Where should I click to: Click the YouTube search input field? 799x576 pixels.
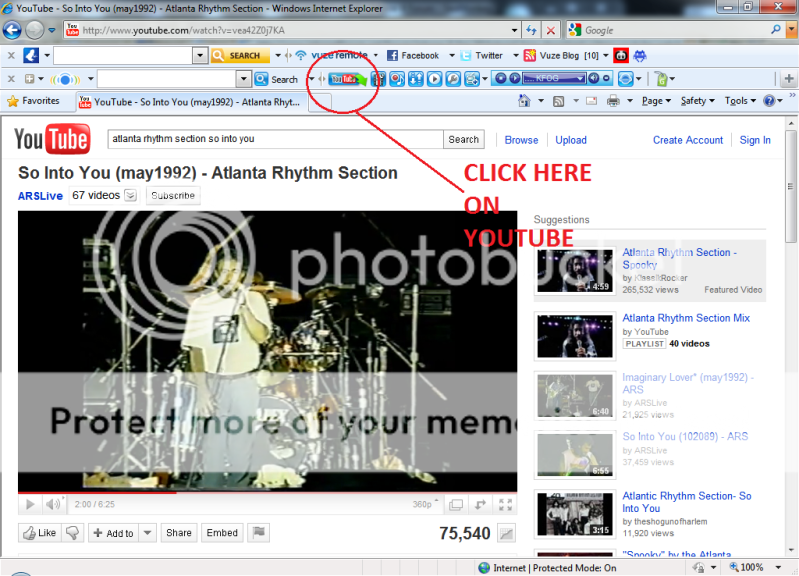point(274,140)
